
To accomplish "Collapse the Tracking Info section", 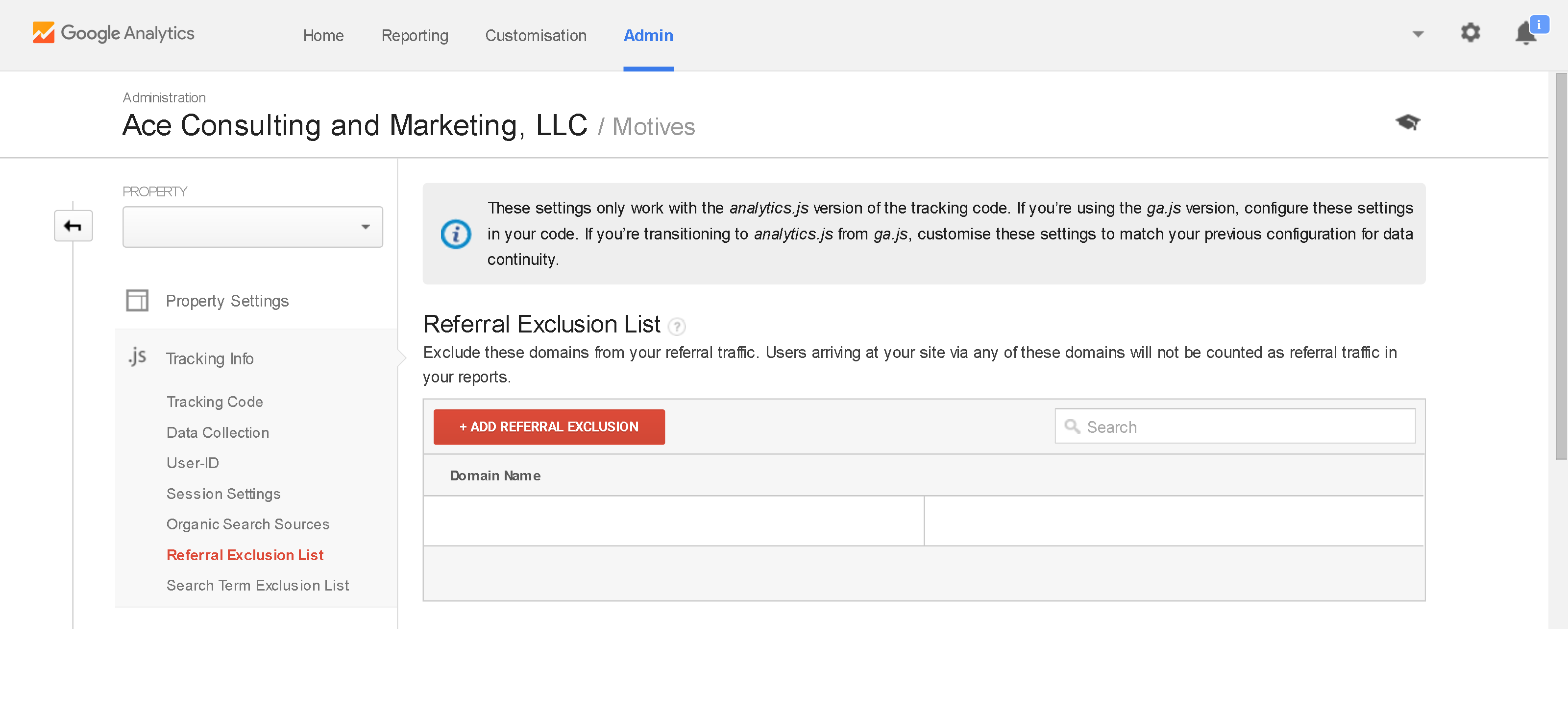I will (209, 359).
